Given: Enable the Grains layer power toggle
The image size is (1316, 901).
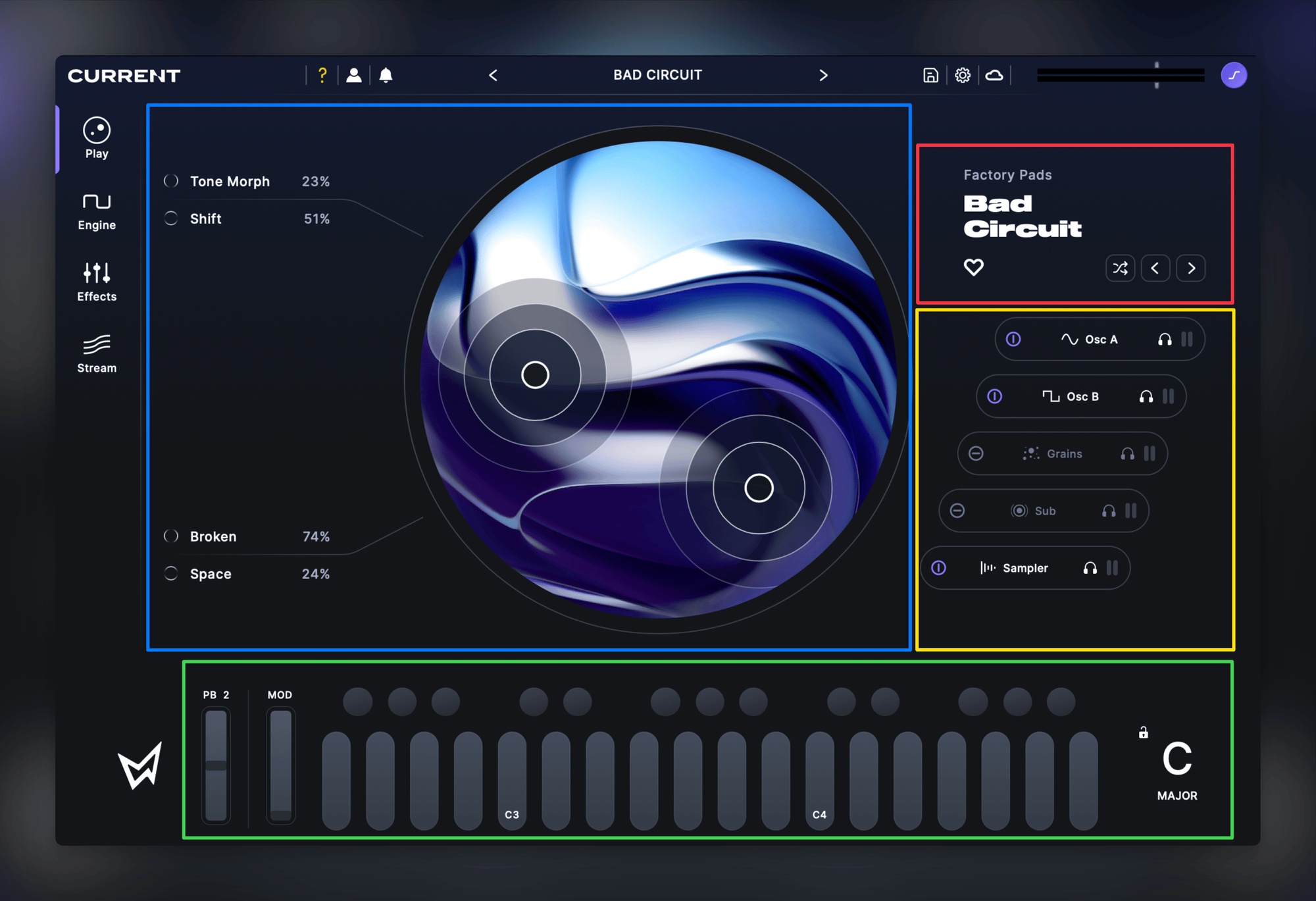Looking at the screenshot, I should click(976, 453).
